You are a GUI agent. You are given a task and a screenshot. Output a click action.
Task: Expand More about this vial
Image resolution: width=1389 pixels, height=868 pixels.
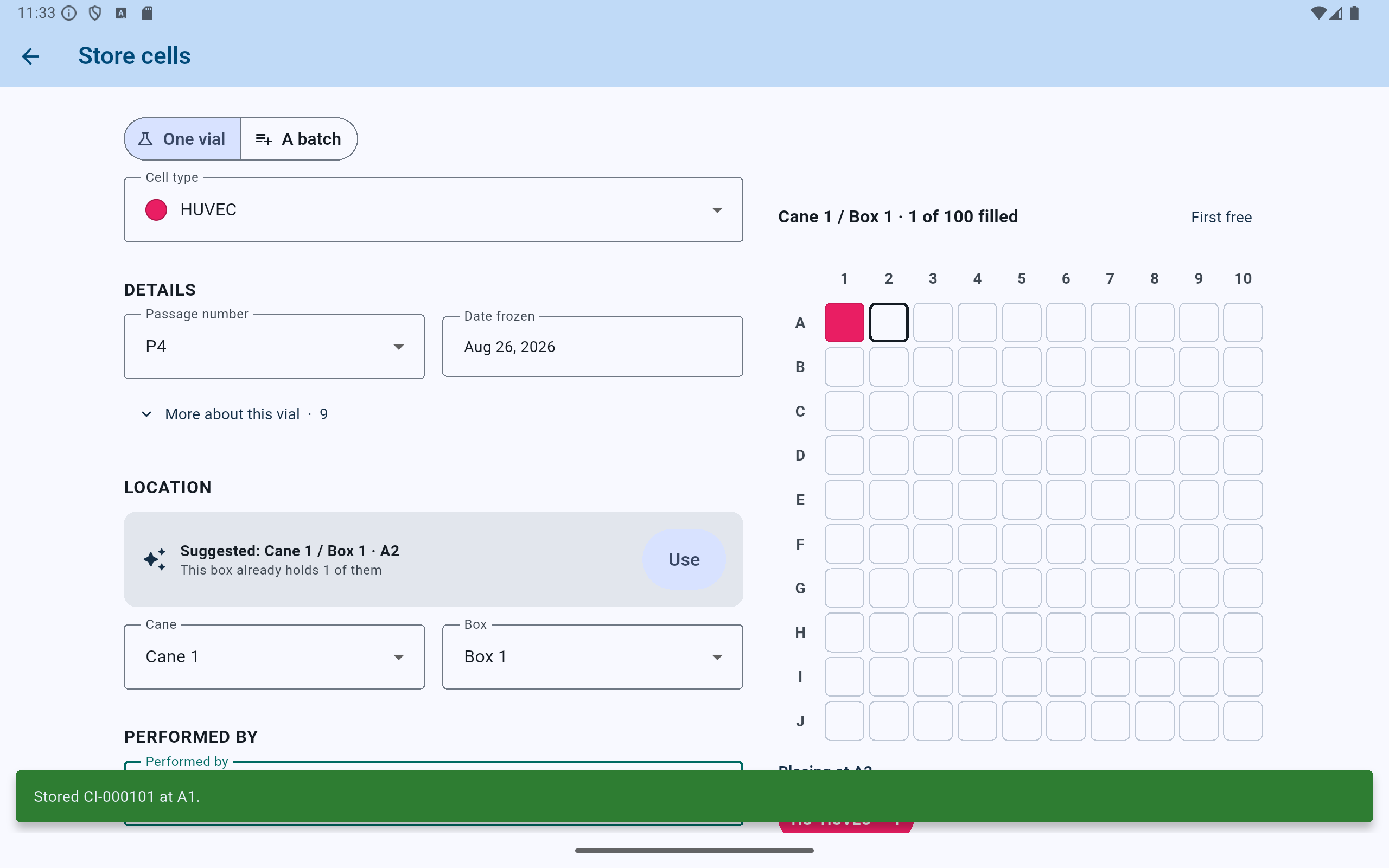pyautogui.click(x=235, y=414)
